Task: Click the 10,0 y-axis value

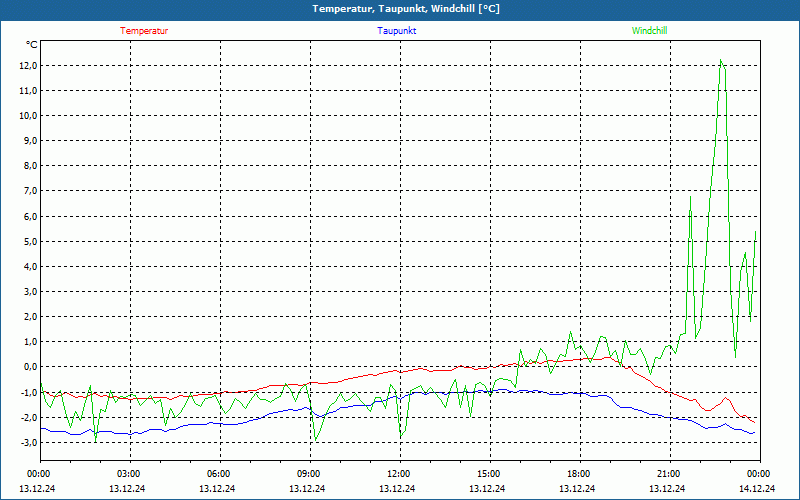Action: point(28,116)
